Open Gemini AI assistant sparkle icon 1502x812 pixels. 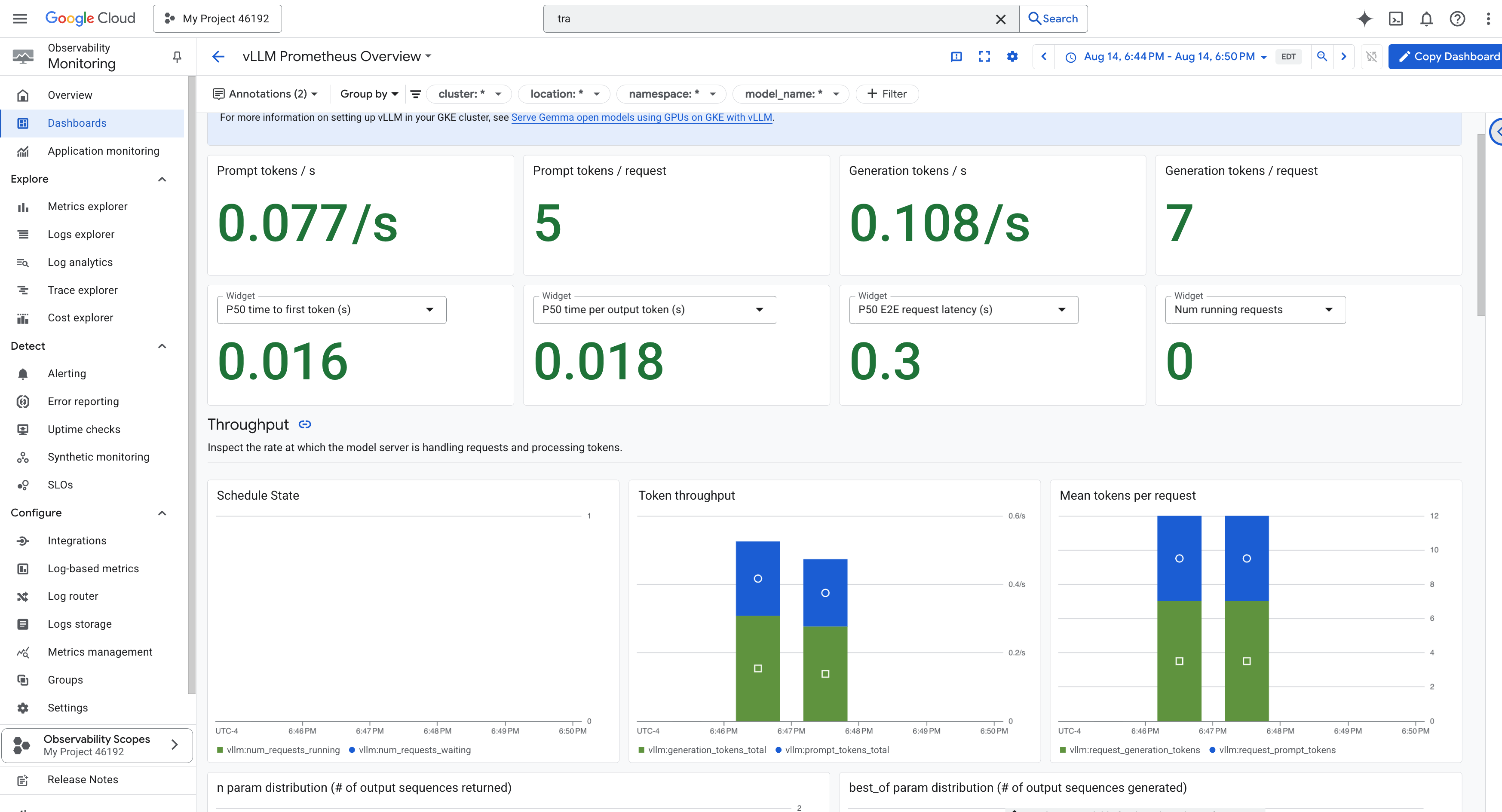(1364, 18)
